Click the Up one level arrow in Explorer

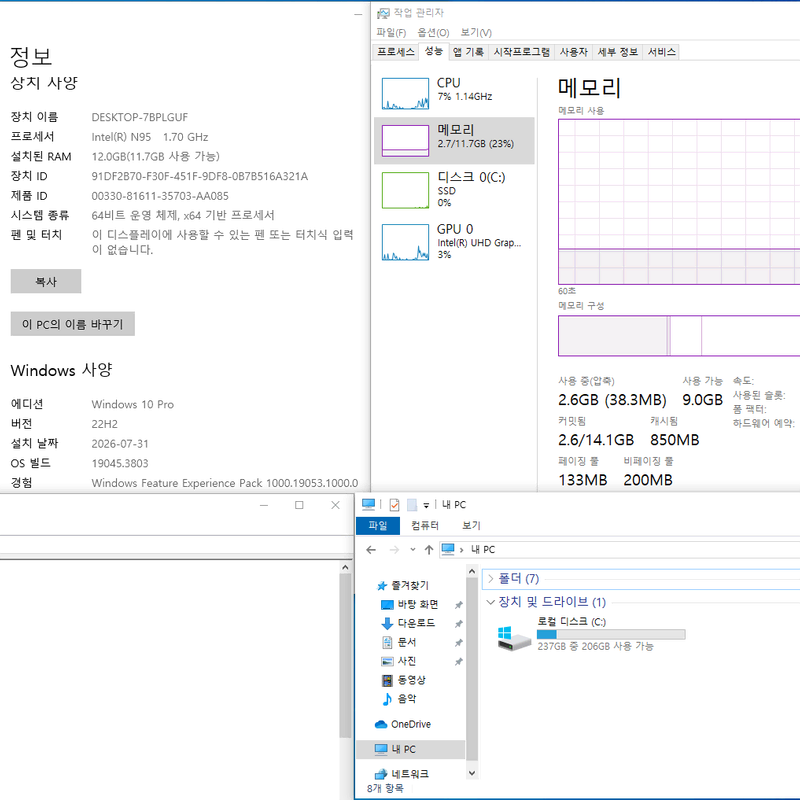click(x=429, y=549)
